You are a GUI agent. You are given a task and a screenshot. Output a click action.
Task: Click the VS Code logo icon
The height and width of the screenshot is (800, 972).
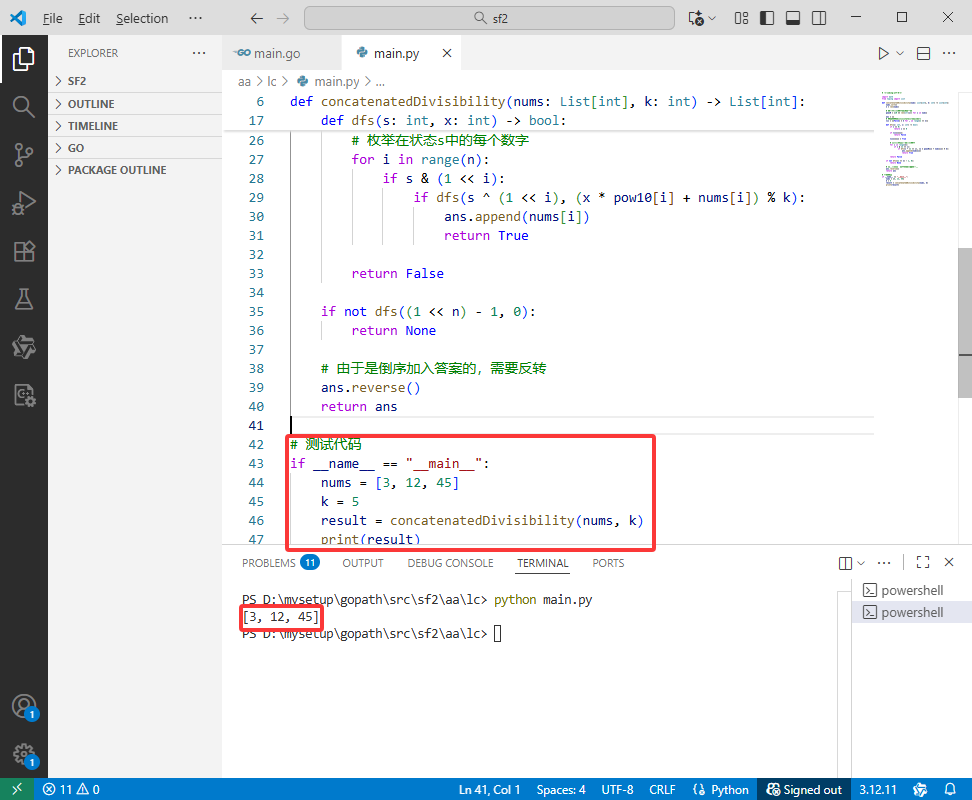tap(18, 18)
